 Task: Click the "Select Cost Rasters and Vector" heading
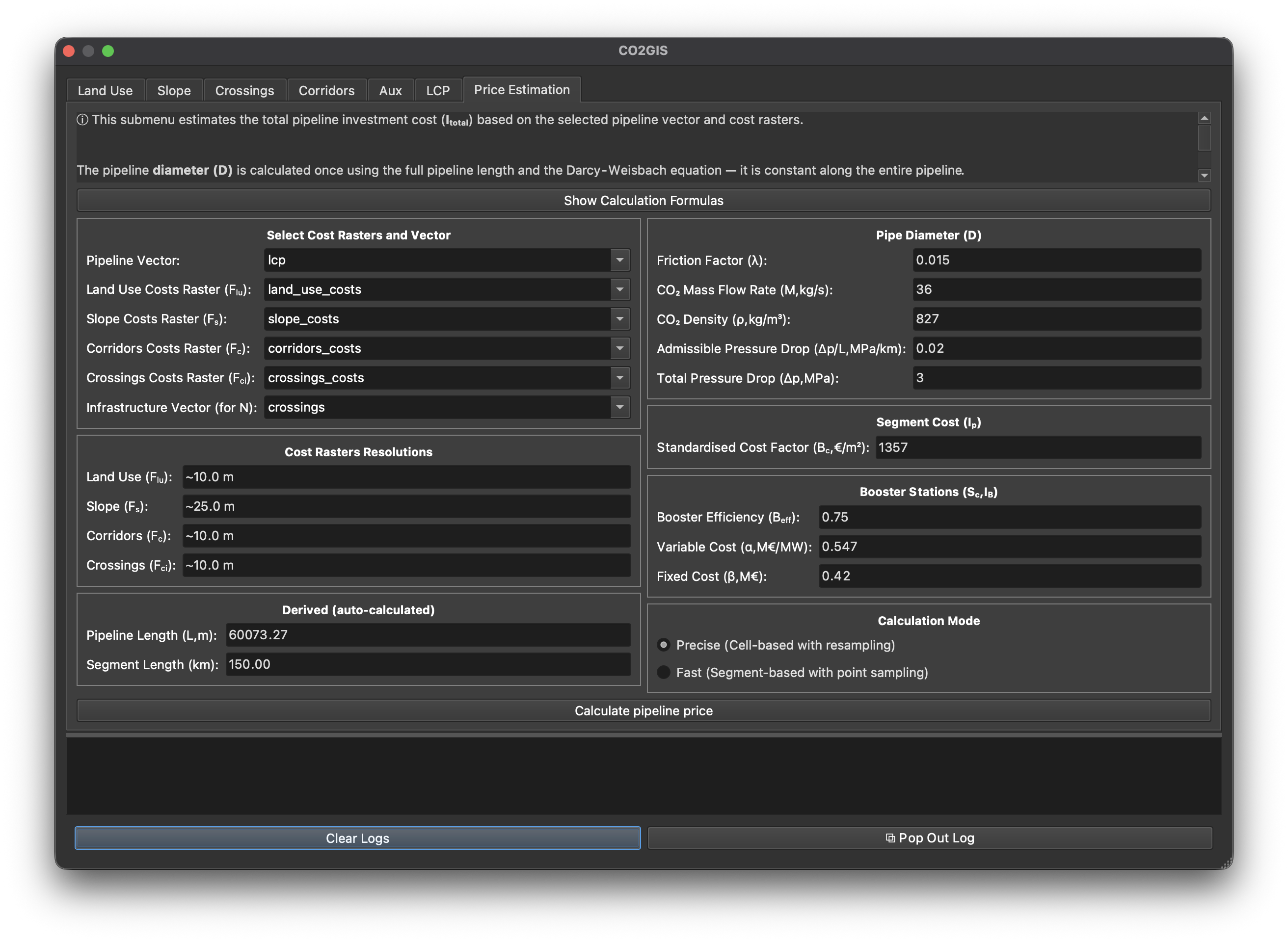[358, 235]
